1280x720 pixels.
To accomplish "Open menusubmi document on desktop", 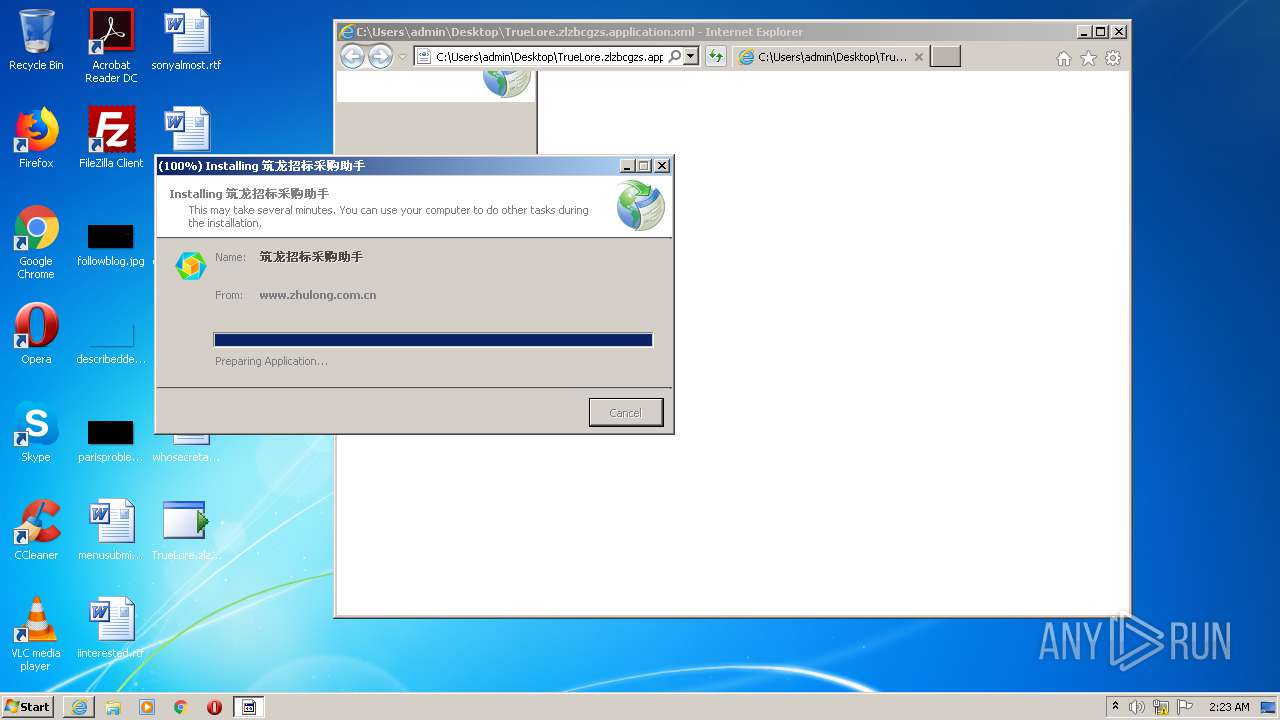I will coord(111,530).
